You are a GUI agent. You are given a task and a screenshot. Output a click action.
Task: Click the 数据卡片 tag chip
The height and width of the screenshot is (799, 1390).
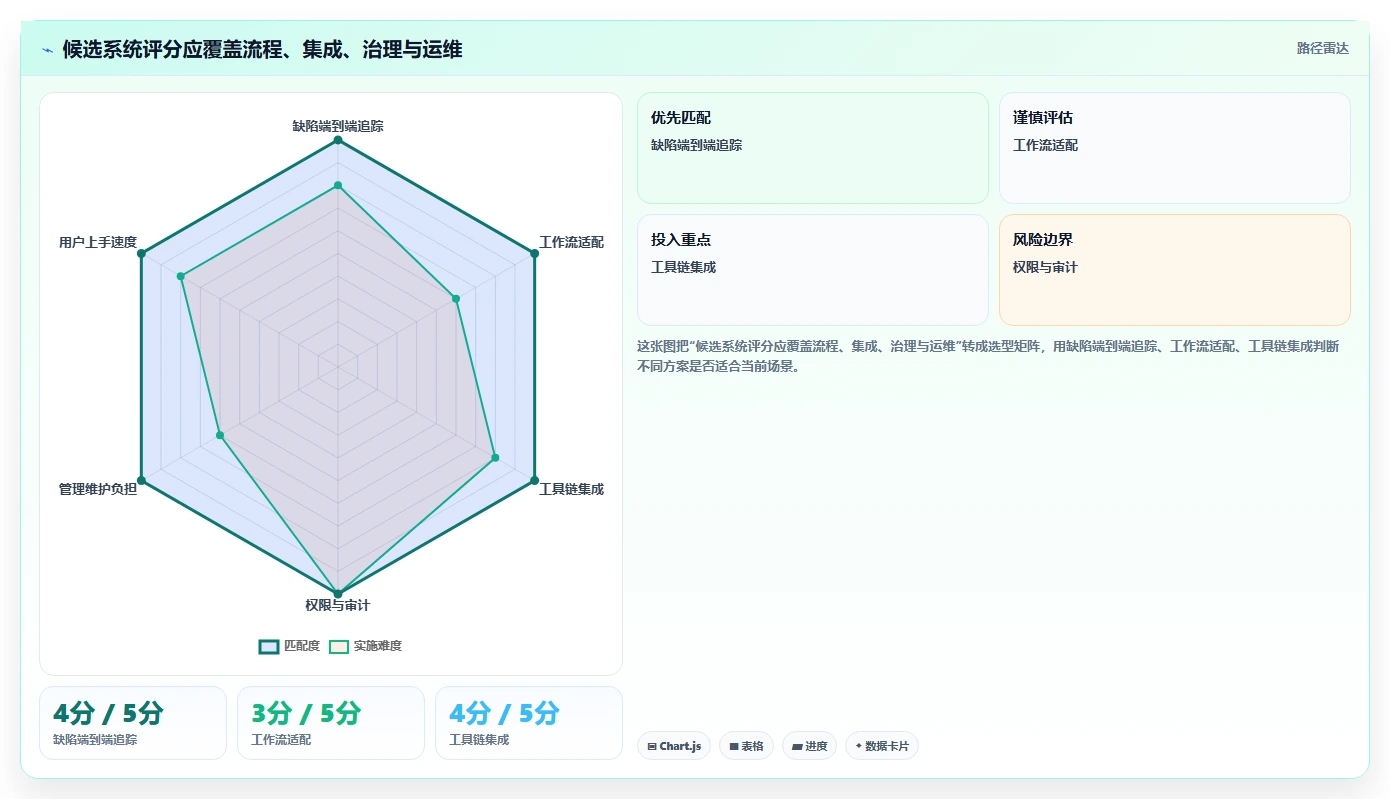(882, 746)
